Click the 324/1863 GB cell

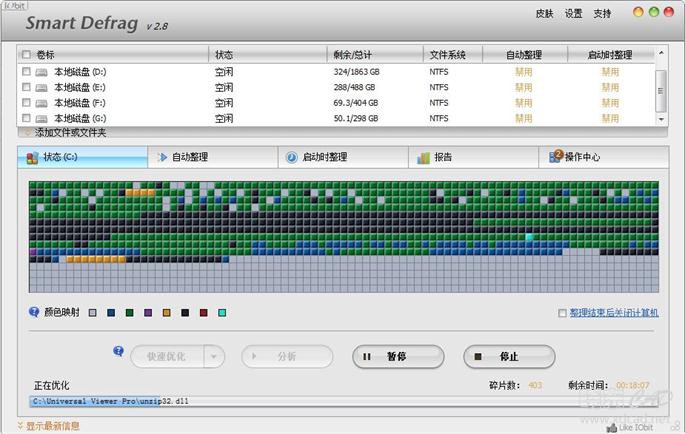356,72
